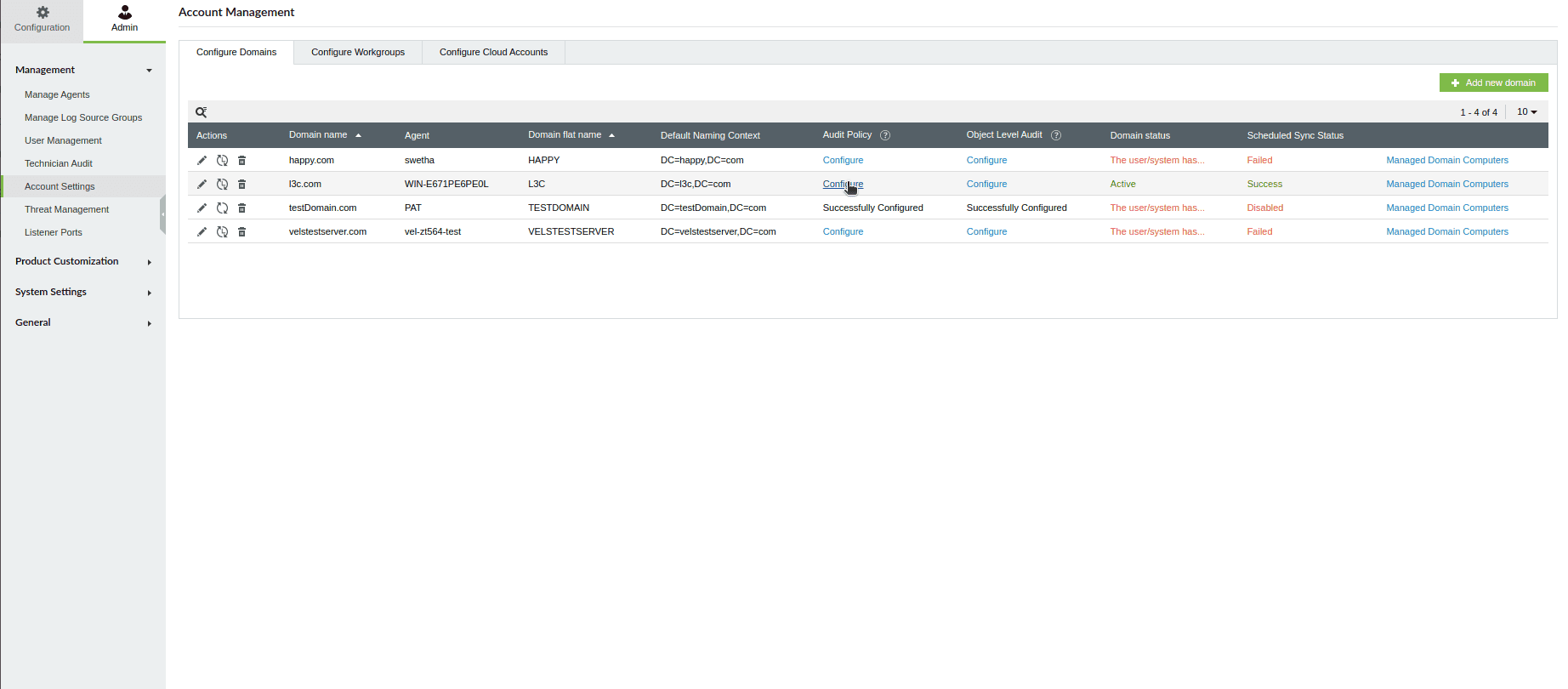Open Threat Management in sidebar

(66, 209)
